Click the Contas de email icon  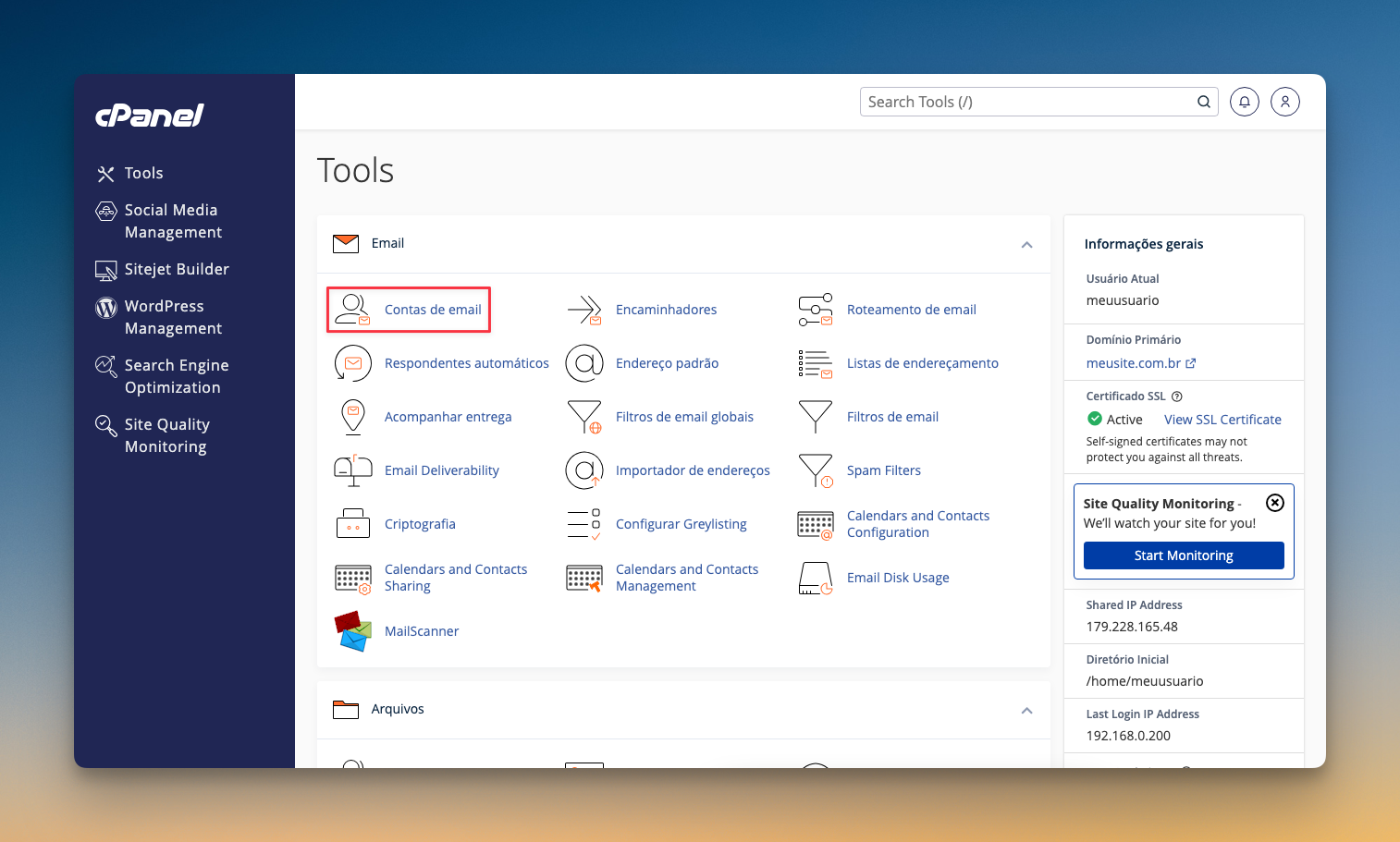click(x=351, y=310)
